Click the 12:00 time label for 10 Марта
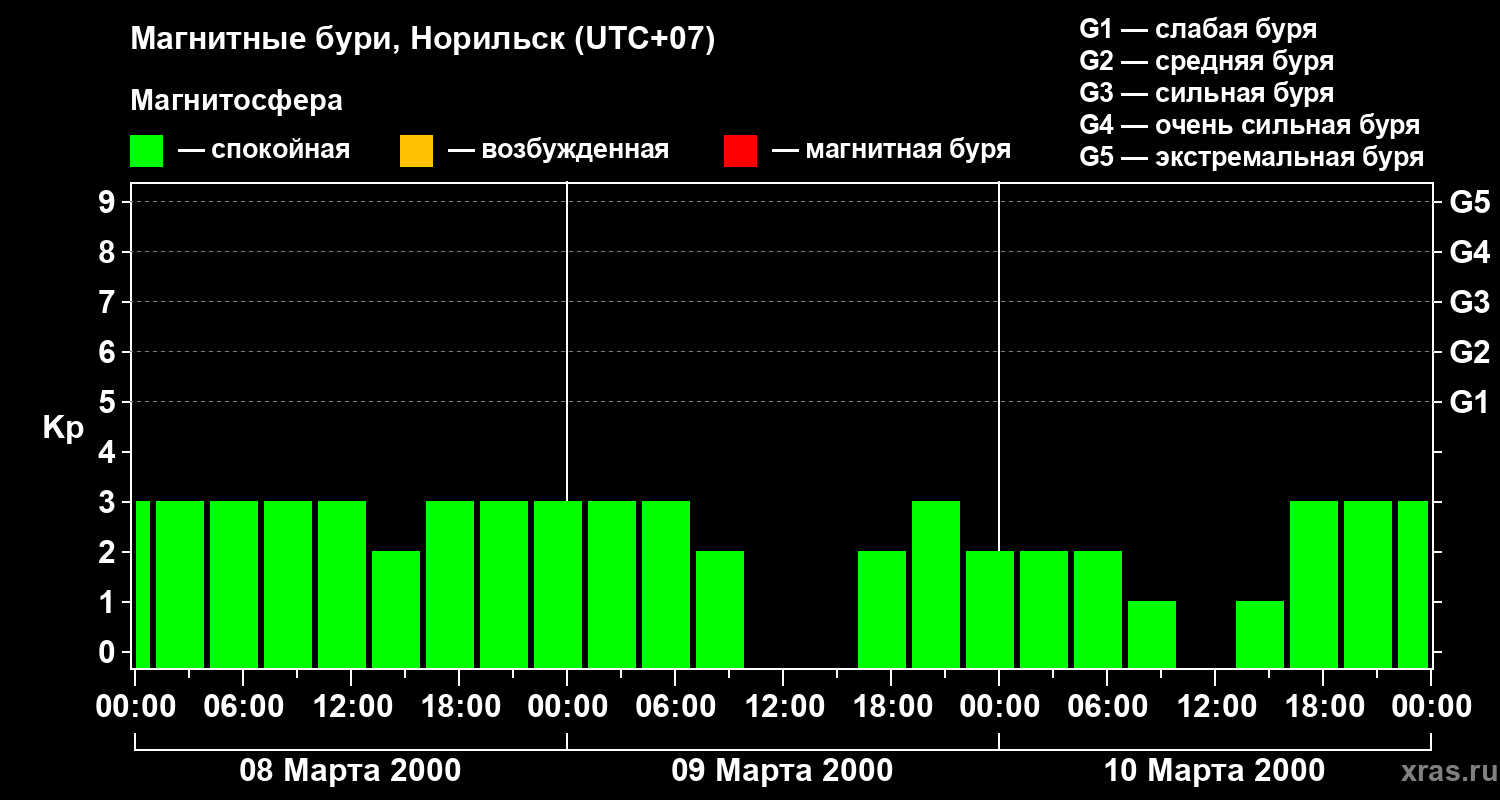Viewport: 1500px width, 800px height. 1215,707
